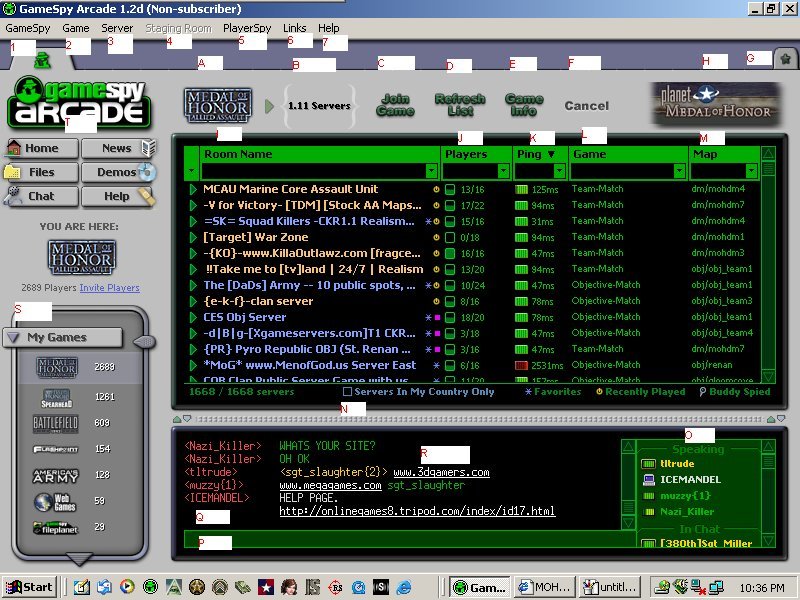Viewport: 800px width, 600px height.
Task: Click the Windows Start button
Action: [29, 587]
